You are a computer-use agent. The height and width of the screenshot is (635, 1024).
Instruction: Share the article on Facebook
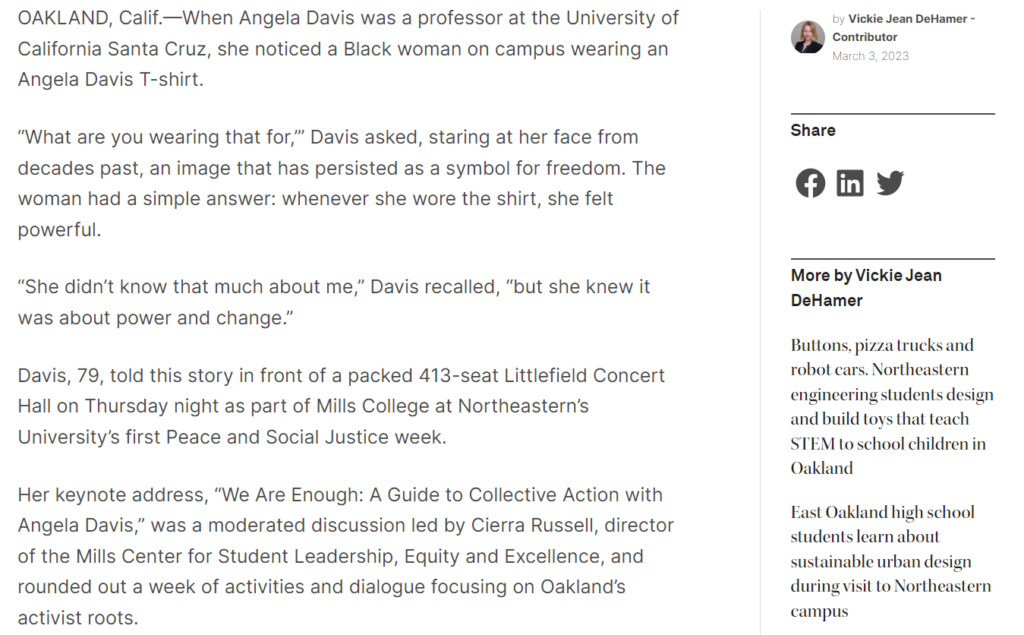810,183
